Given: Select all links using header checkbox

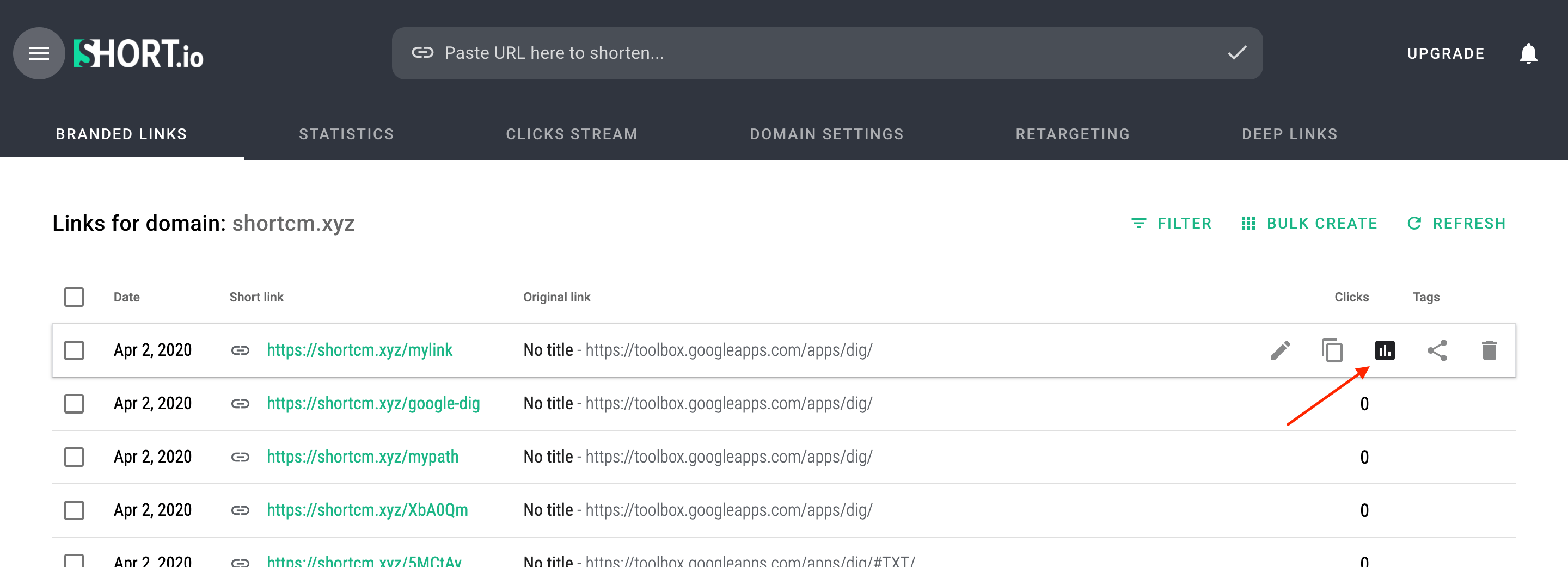Looking at the screenshot, I should (x=73, y=297).
